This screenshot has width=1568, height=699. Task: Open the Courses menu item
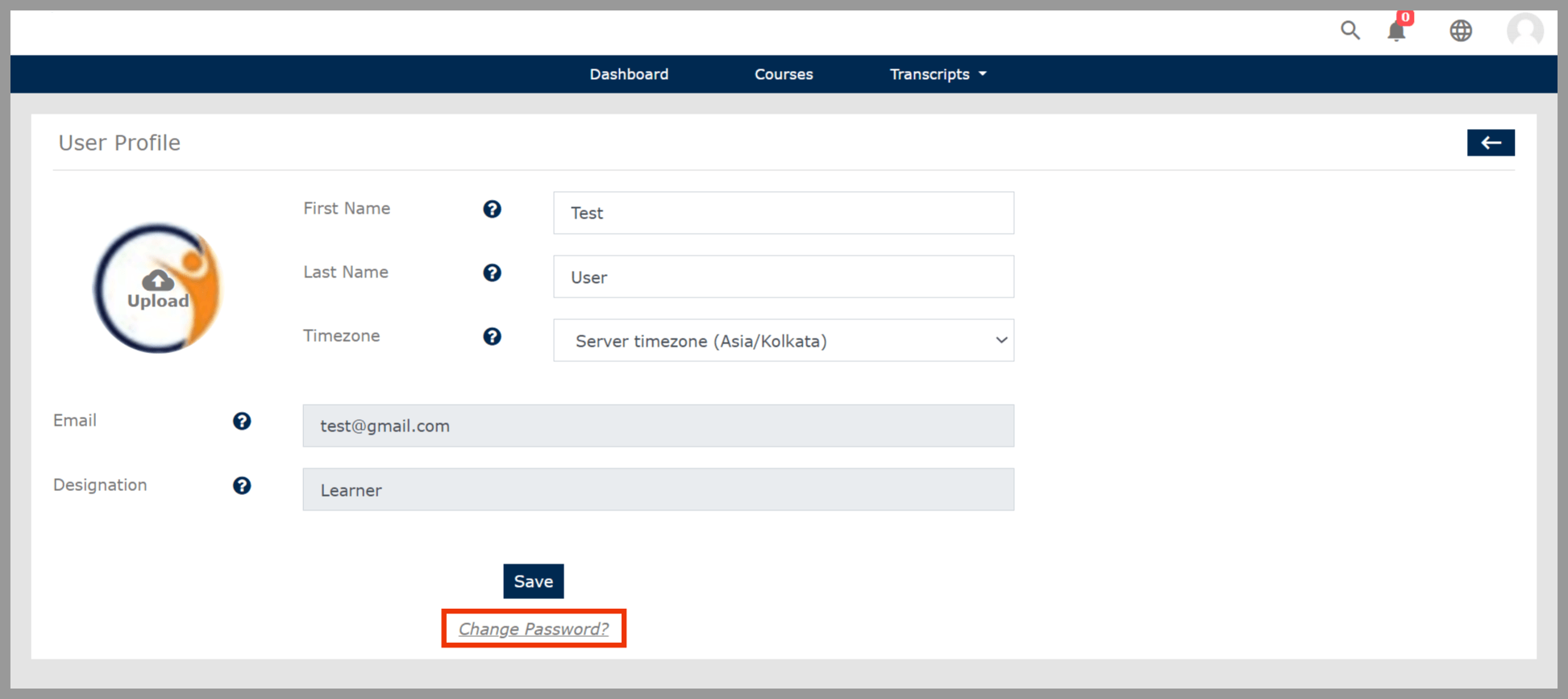(x=783, y=74)
